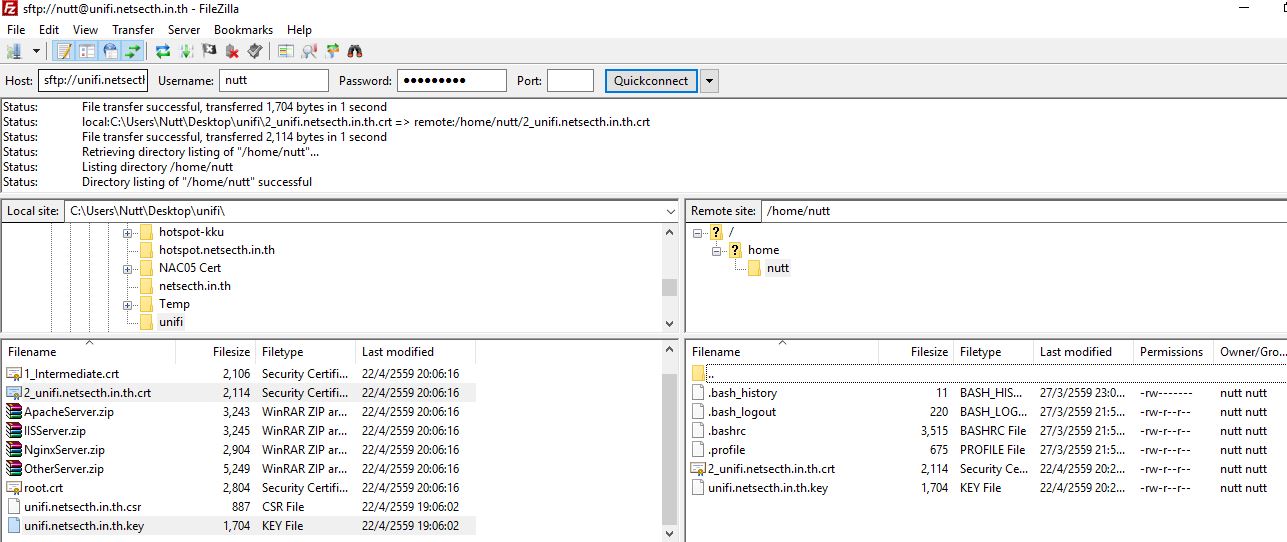Open the Transfer menu
The image size is (1287, 542).
133,30
